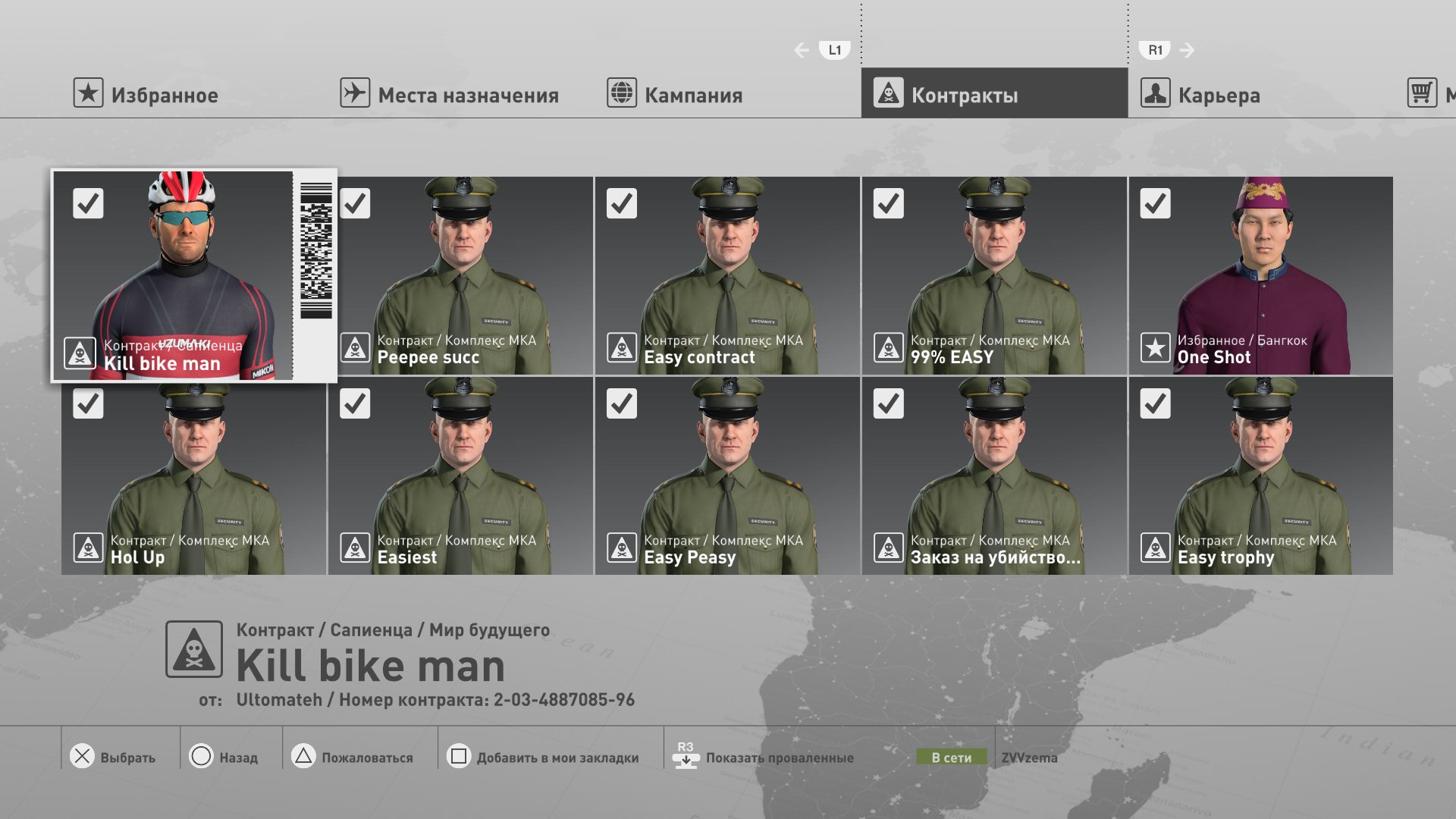Image resolution: width=1456 pixels, height=819 pixels.
Task: Toggle the checkmark on Hol Up contract
Action: point(88,403)
